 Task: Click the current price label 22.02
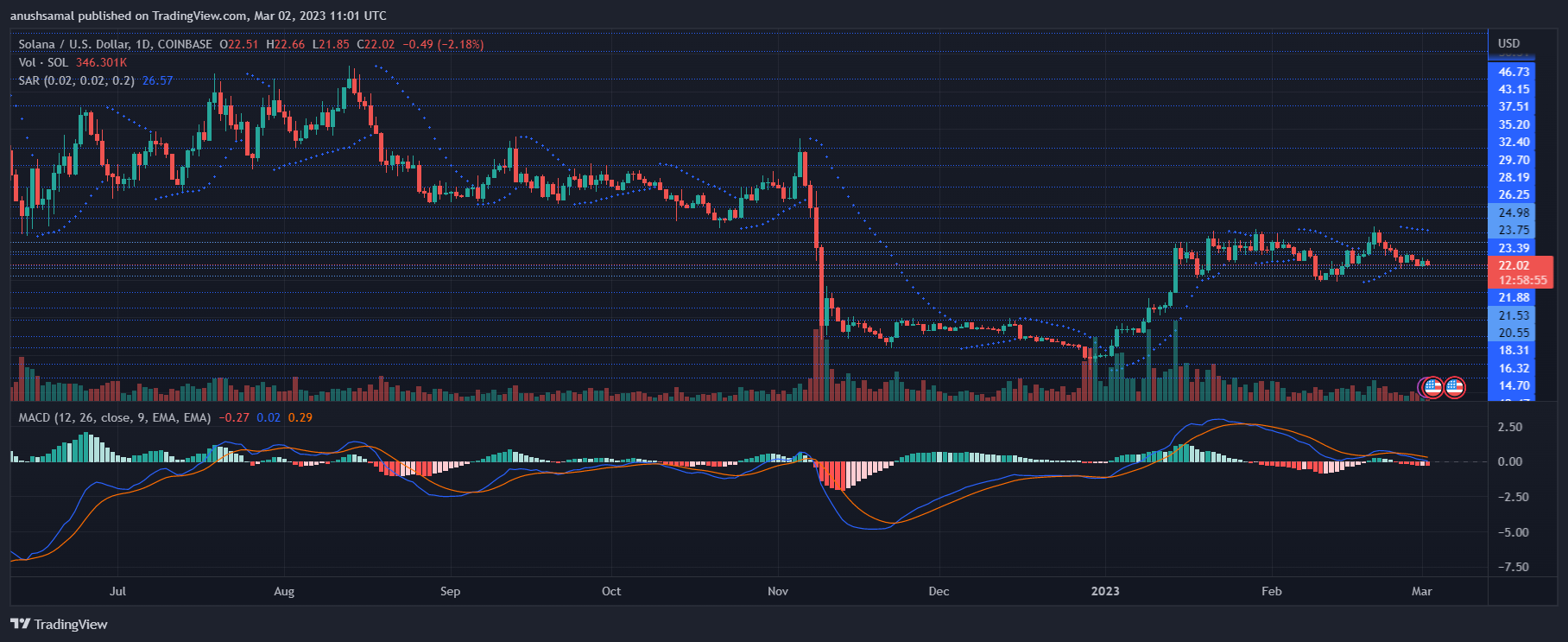point(1514,265)
